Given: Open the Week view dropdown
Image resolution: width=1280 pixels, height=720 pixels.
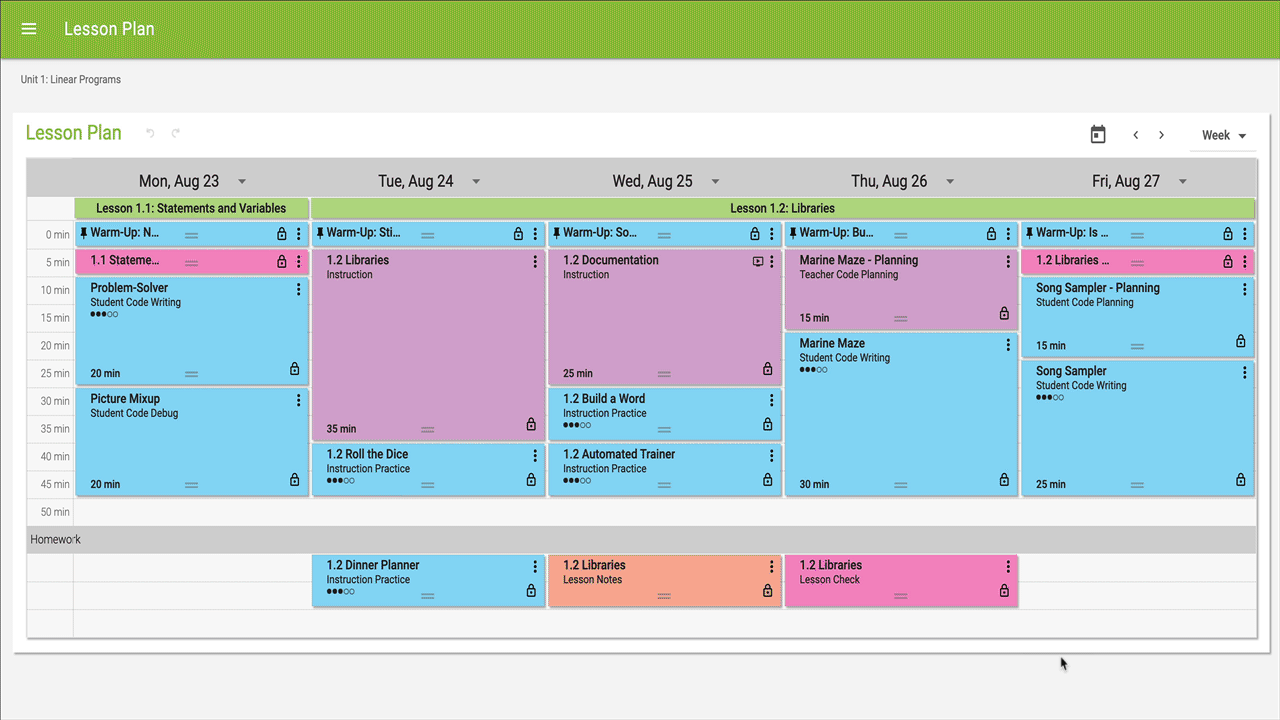Looking at the screenshot, I should [1223, 136].
